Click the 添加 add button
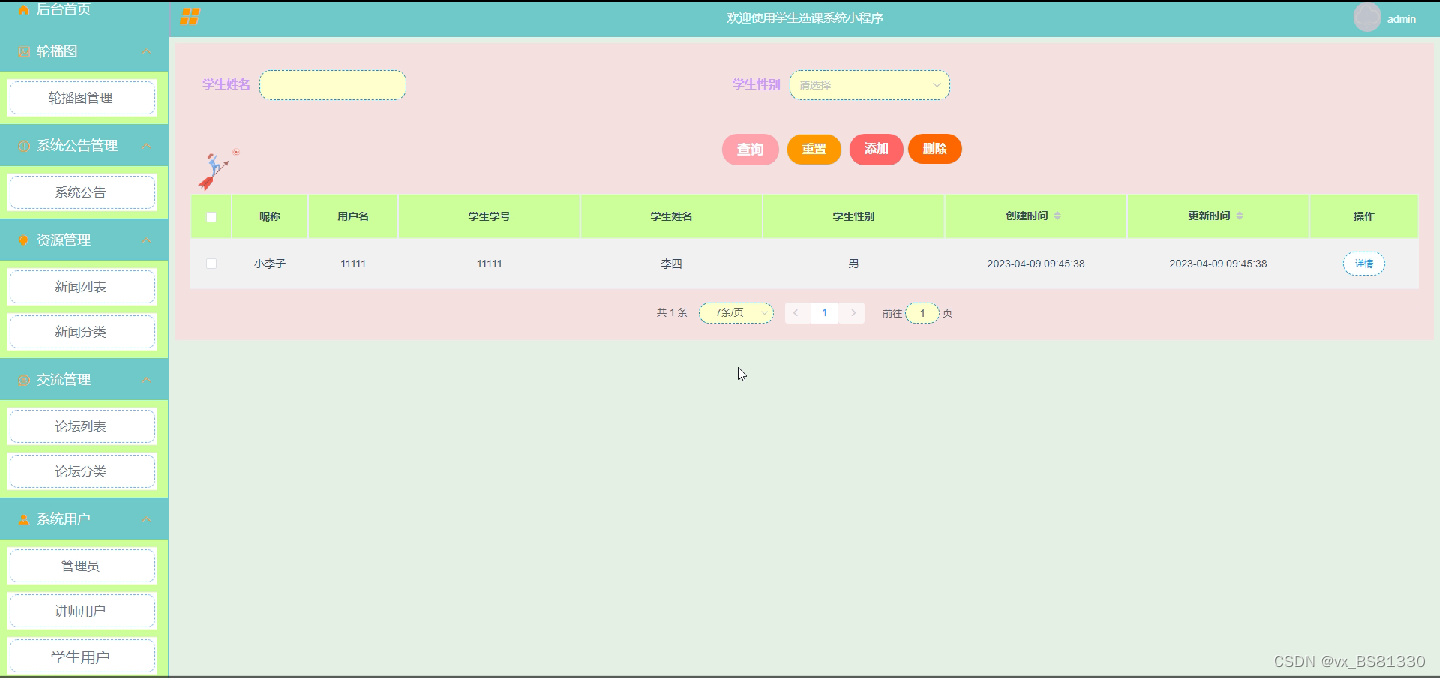This screenshot has width=1440, height=678. [x=876, y=149]
